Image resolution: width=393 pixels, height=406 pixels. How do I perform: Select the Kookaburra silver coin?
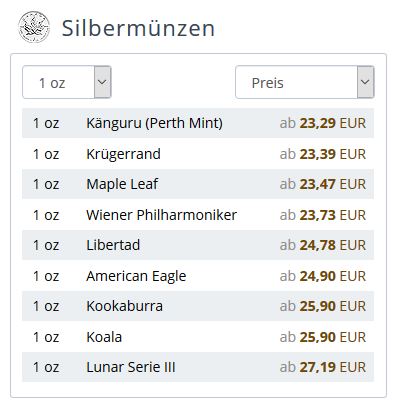pyautogui.click(x=124, y=306)
